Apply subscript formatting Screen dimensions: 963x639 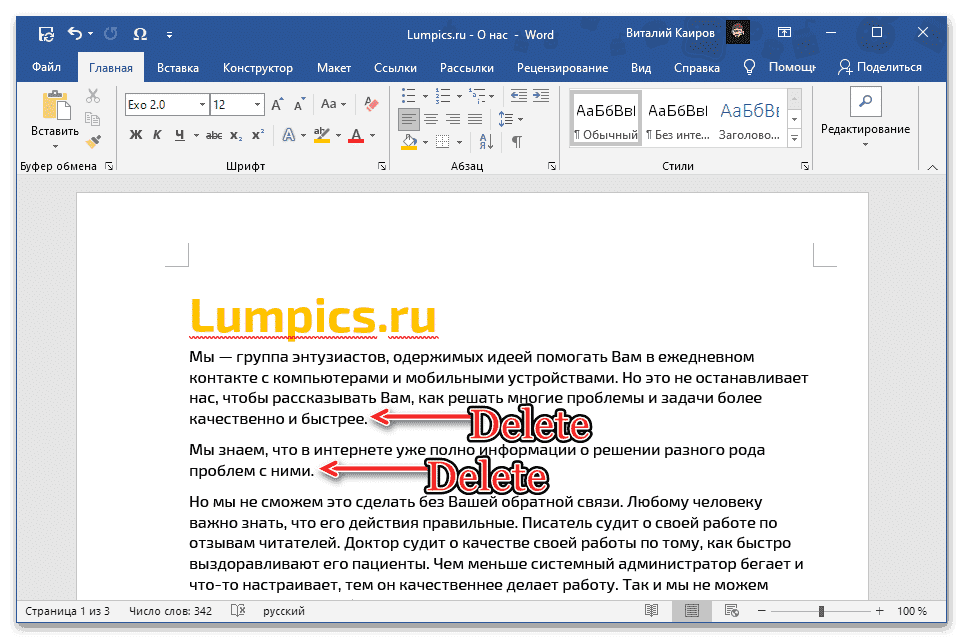(x=235, y=133)
